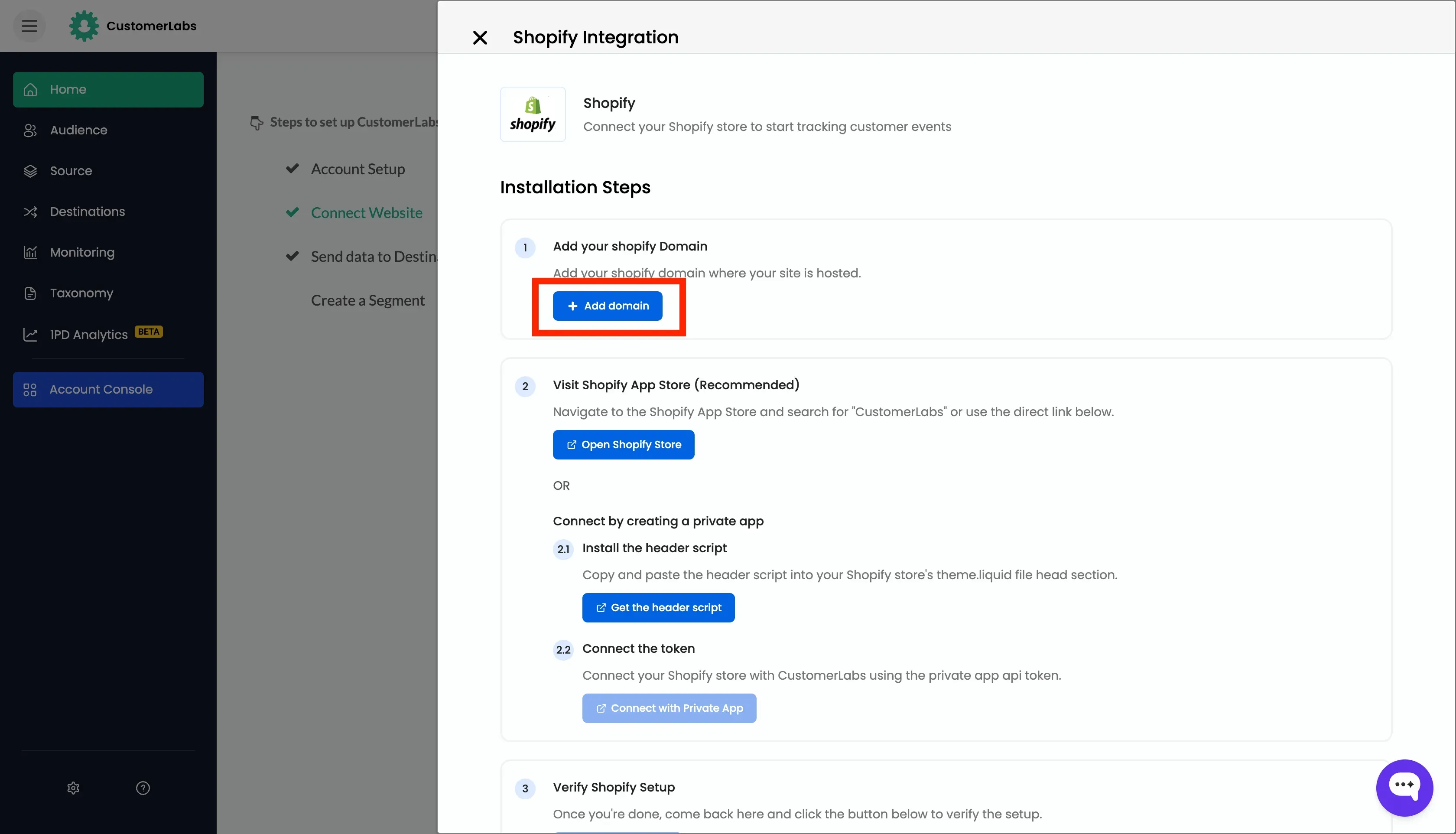Click the plus icon in Add domain

pyautogui.click(x=572, y=306)
